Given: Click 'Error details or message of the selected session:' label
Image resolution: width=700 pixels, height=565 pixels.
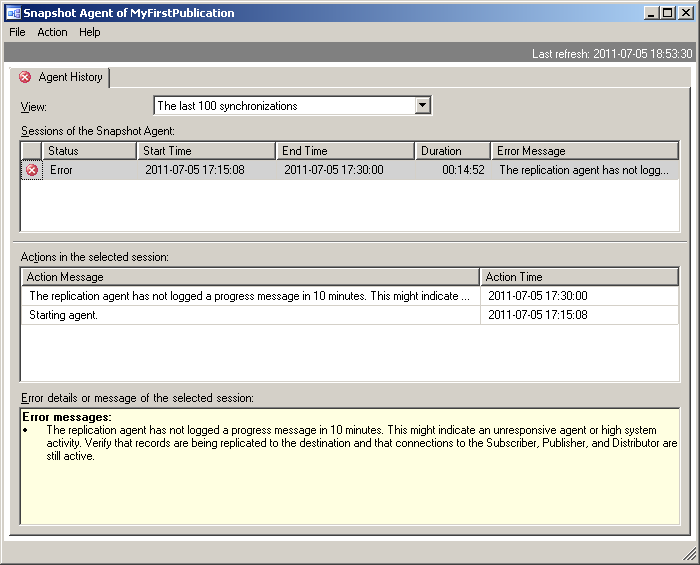Looking at the screenshot, I should [x=137, y=398].
